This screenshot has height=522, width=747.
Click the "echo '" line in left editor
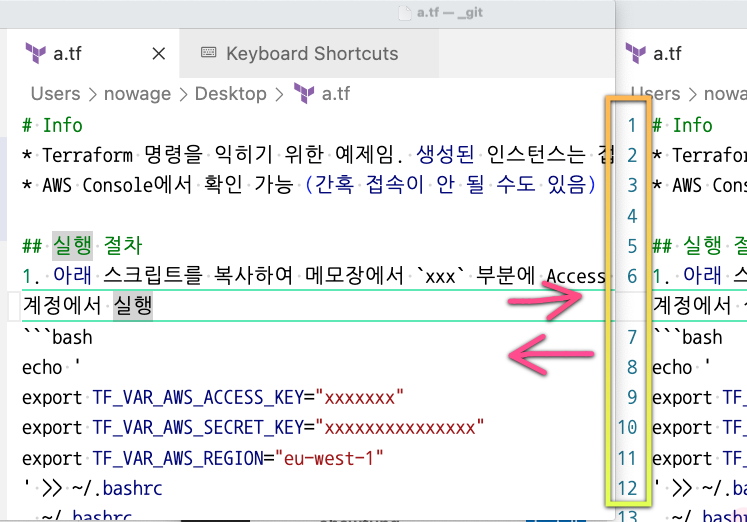(51, 367)
